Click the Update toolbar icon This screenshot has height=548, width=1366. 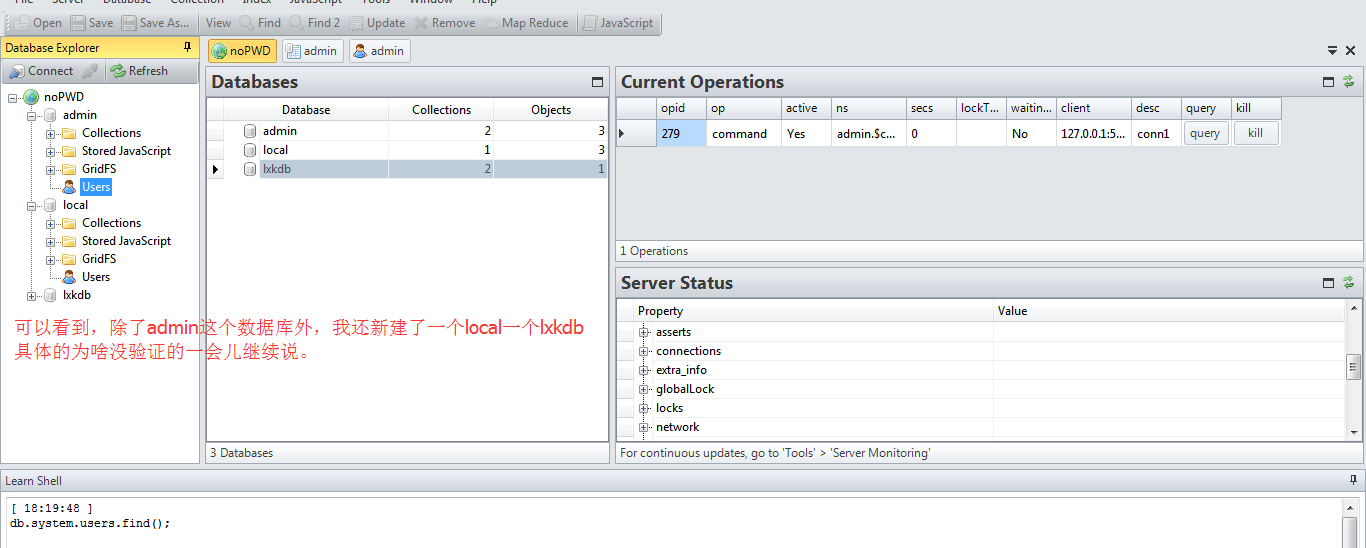pos(378,23)
